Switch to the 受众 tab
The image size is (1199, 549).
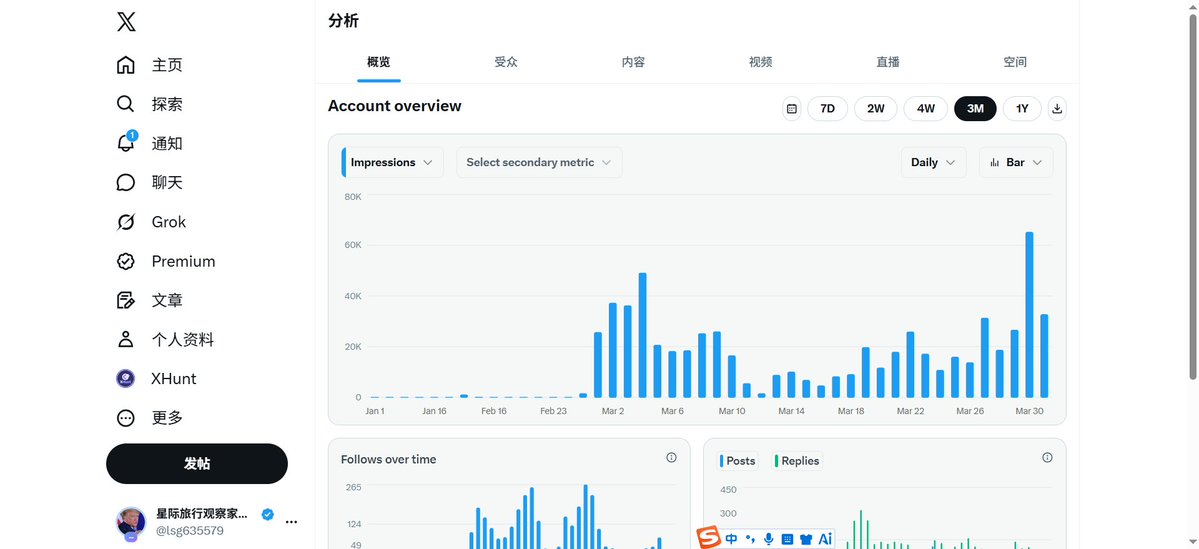click(506, 63)
